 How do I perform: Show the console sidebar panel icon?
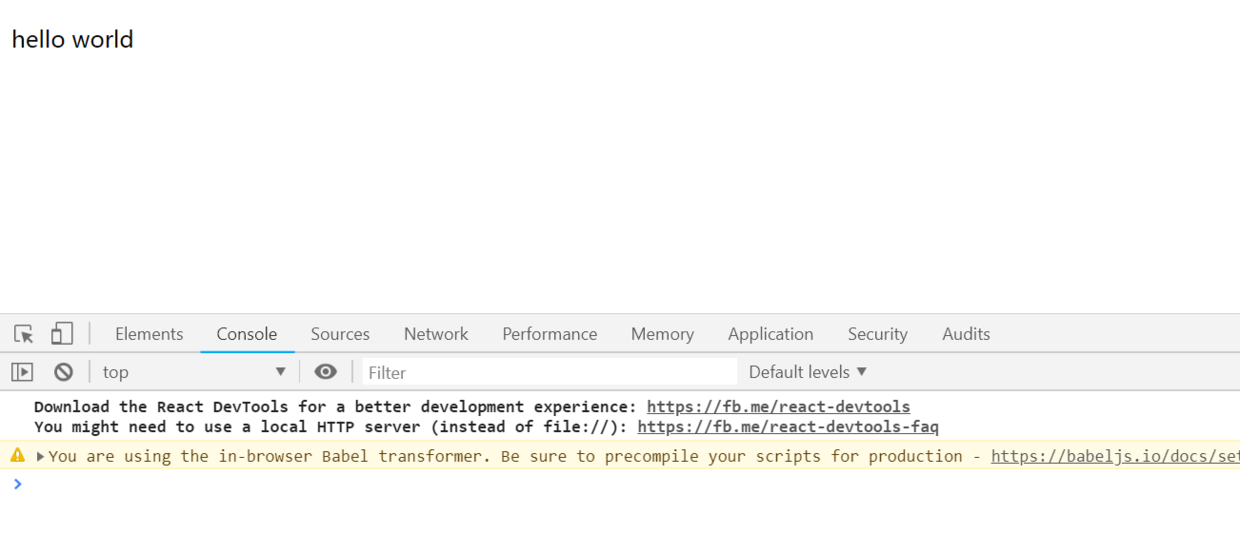pos(22,372)
